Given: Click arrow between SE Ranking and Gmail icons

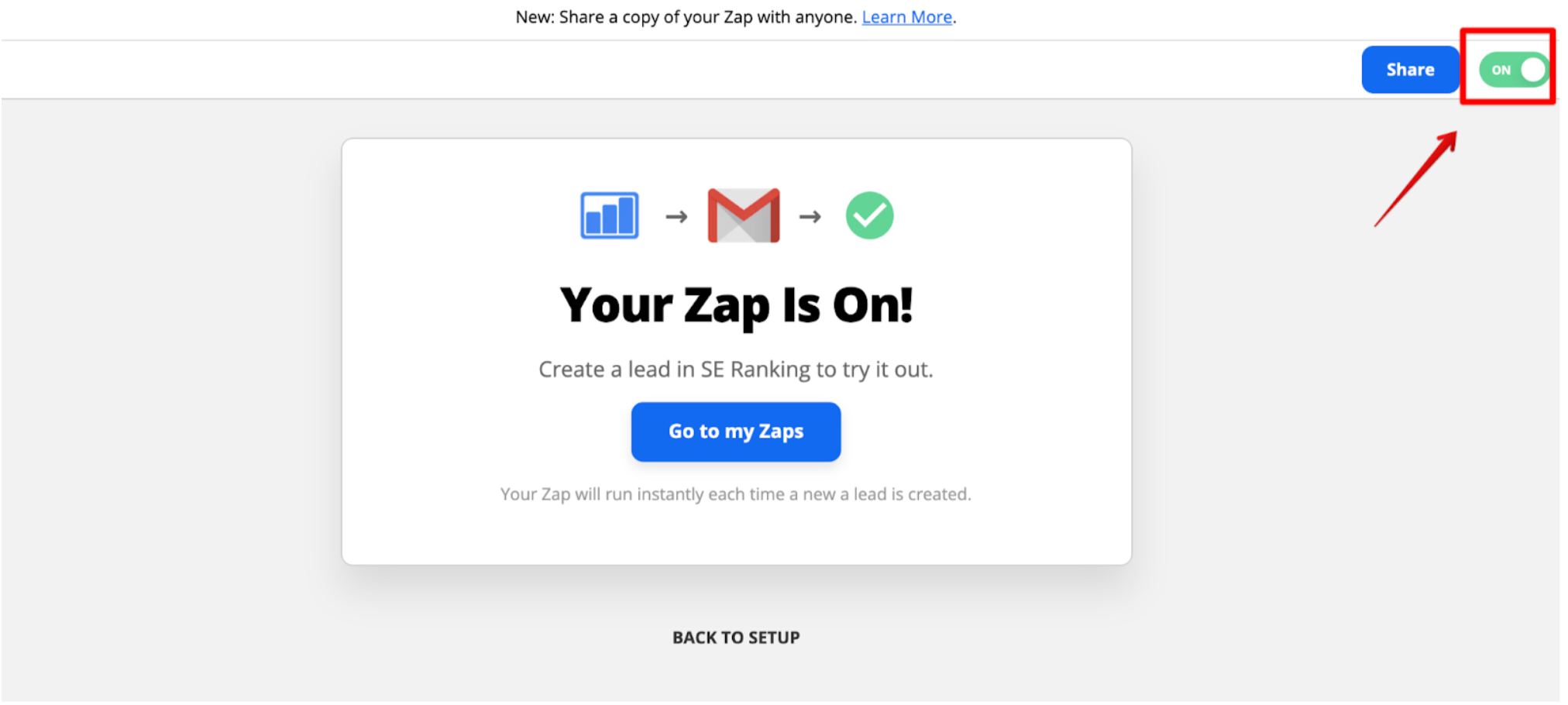Looking at the screenshot, I should click(x=676, y=216).
